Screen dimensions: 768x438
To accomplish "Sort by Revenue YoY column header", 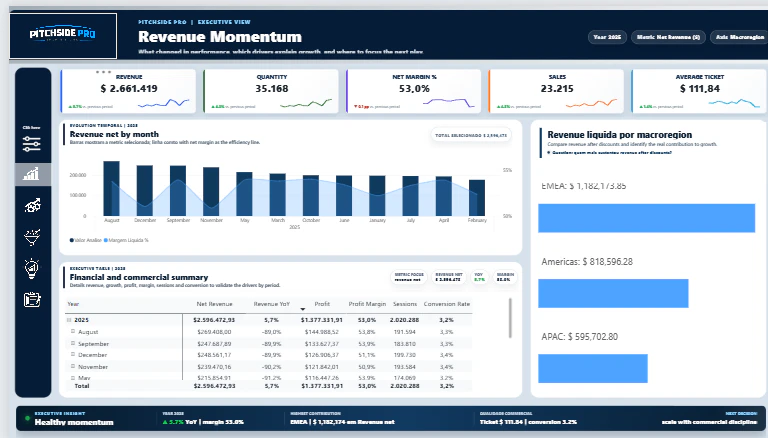I will (x=272, y=304).
